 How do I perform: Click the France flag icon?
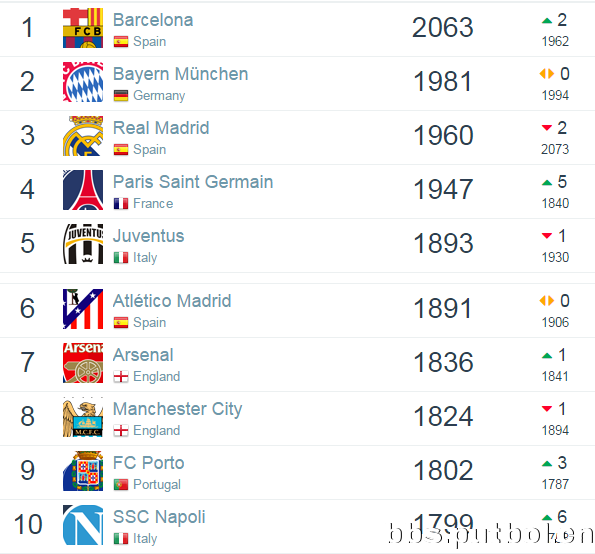(x=121, y=204)
